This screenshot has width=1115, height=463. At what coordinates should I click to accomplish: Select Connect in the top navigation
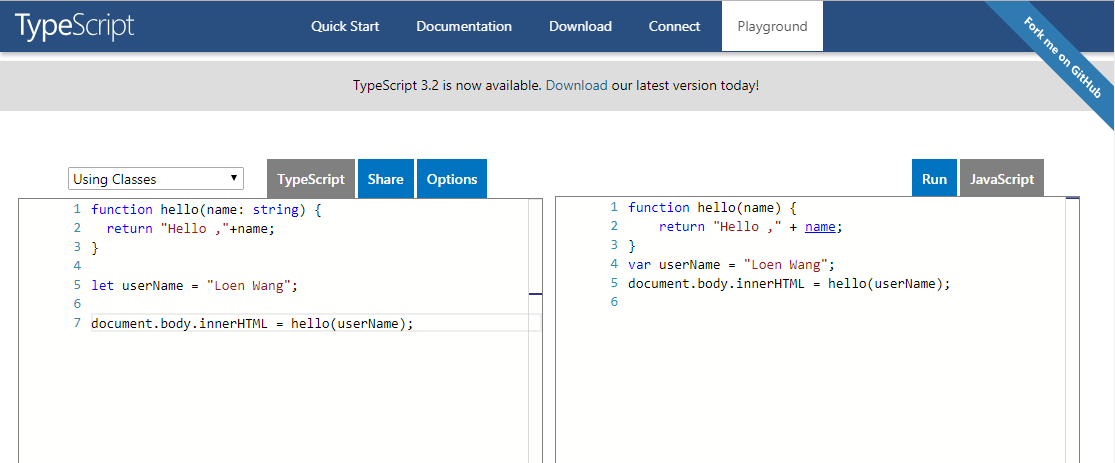(x=674, y=26)
